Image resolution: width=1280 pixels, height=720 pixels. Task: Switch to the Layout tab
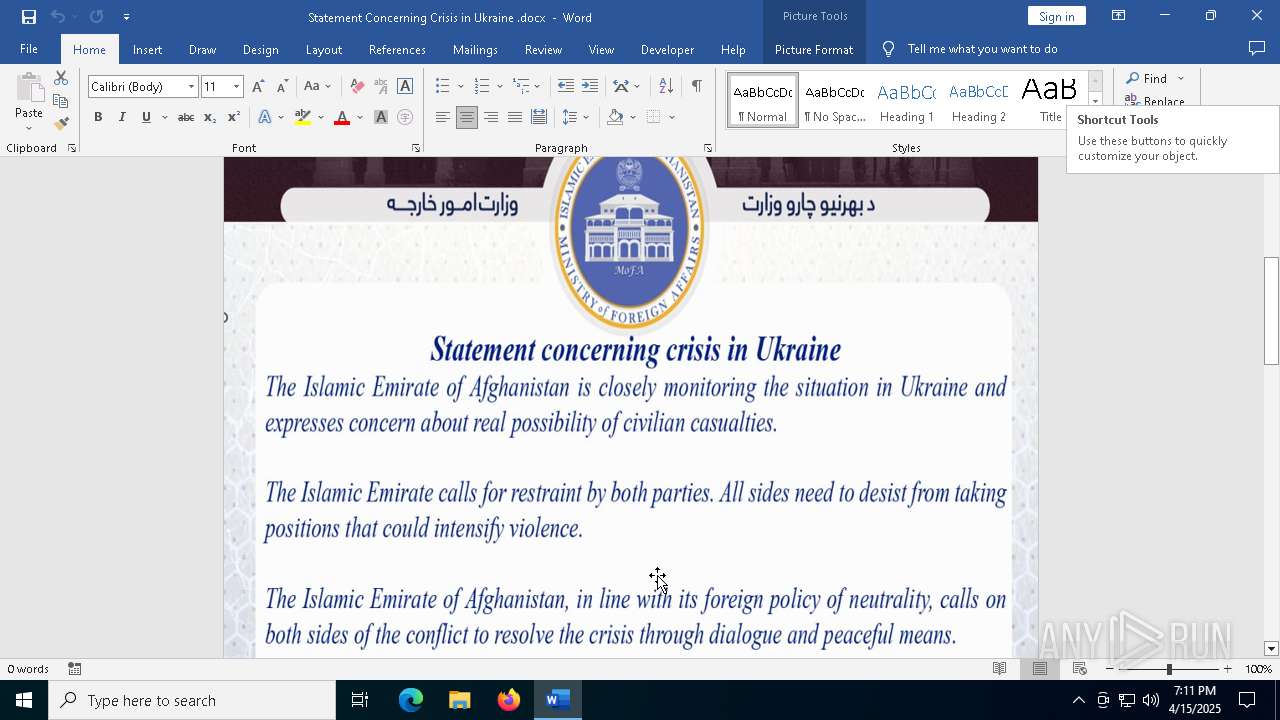pos(323,49)
